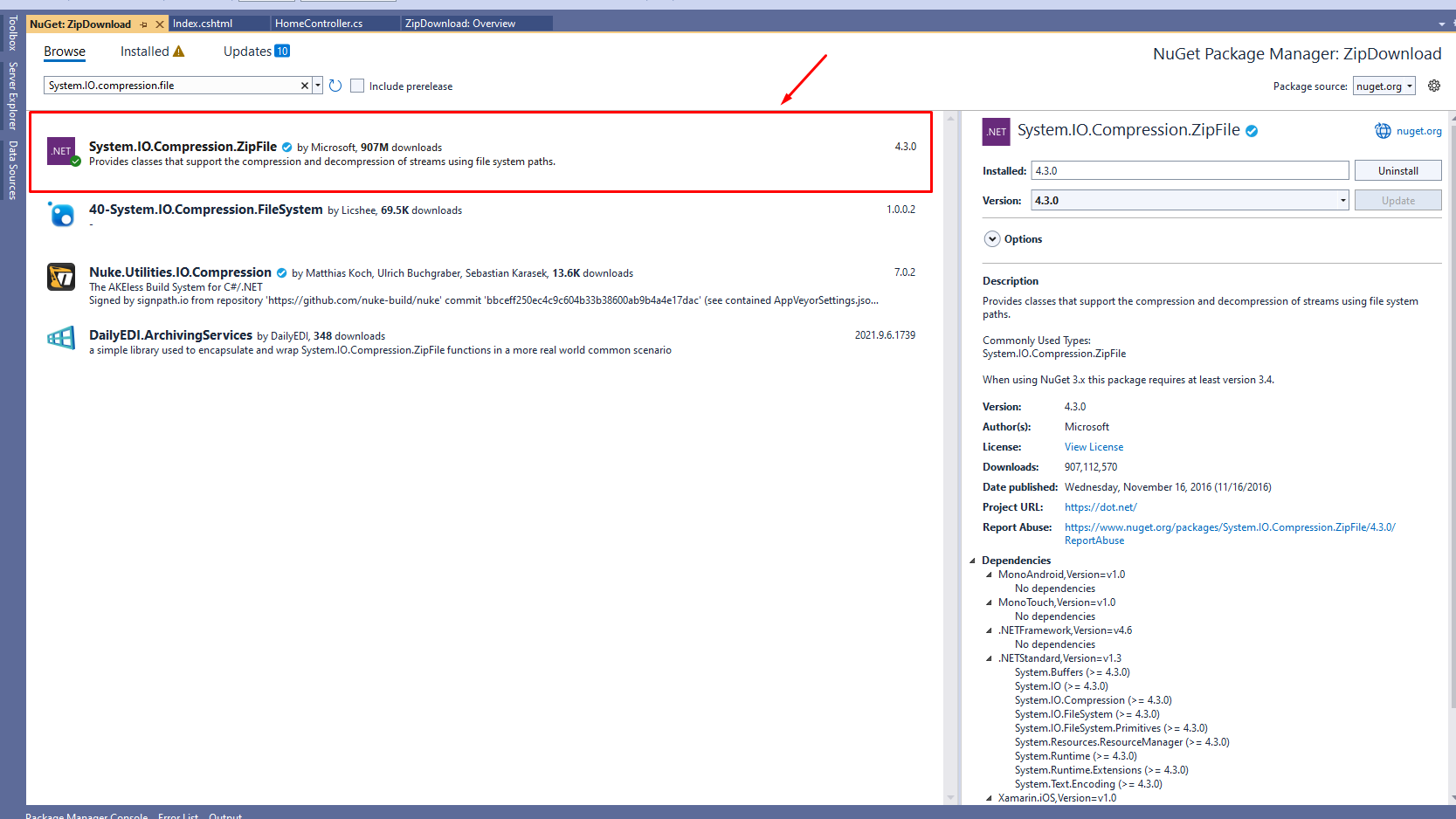
Task: Click the System.Text.Encoding dependency
Action: [1088, 784]
